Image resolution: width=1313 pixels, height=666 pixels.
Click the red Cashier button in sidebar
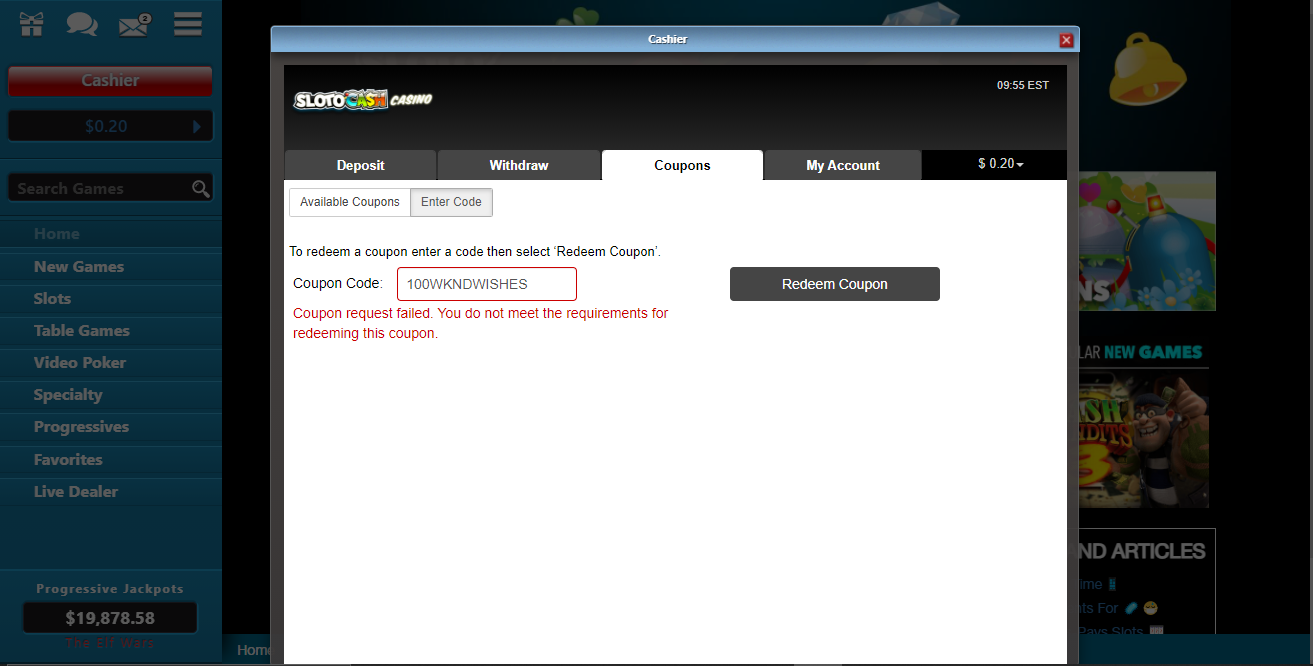coord(110,81)
